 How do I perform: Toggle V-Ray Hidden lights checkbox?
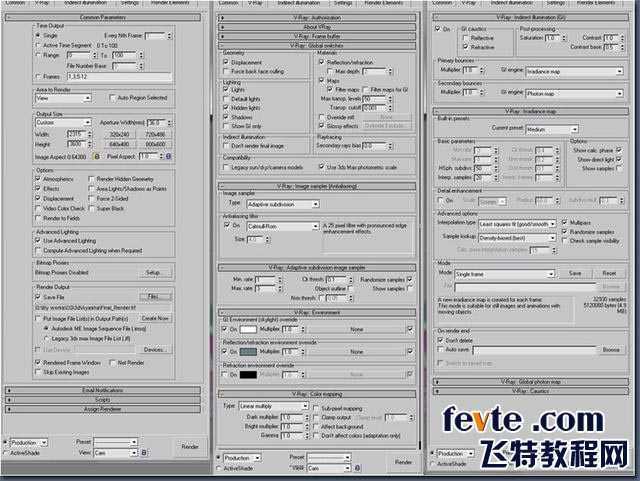(226, 108)
